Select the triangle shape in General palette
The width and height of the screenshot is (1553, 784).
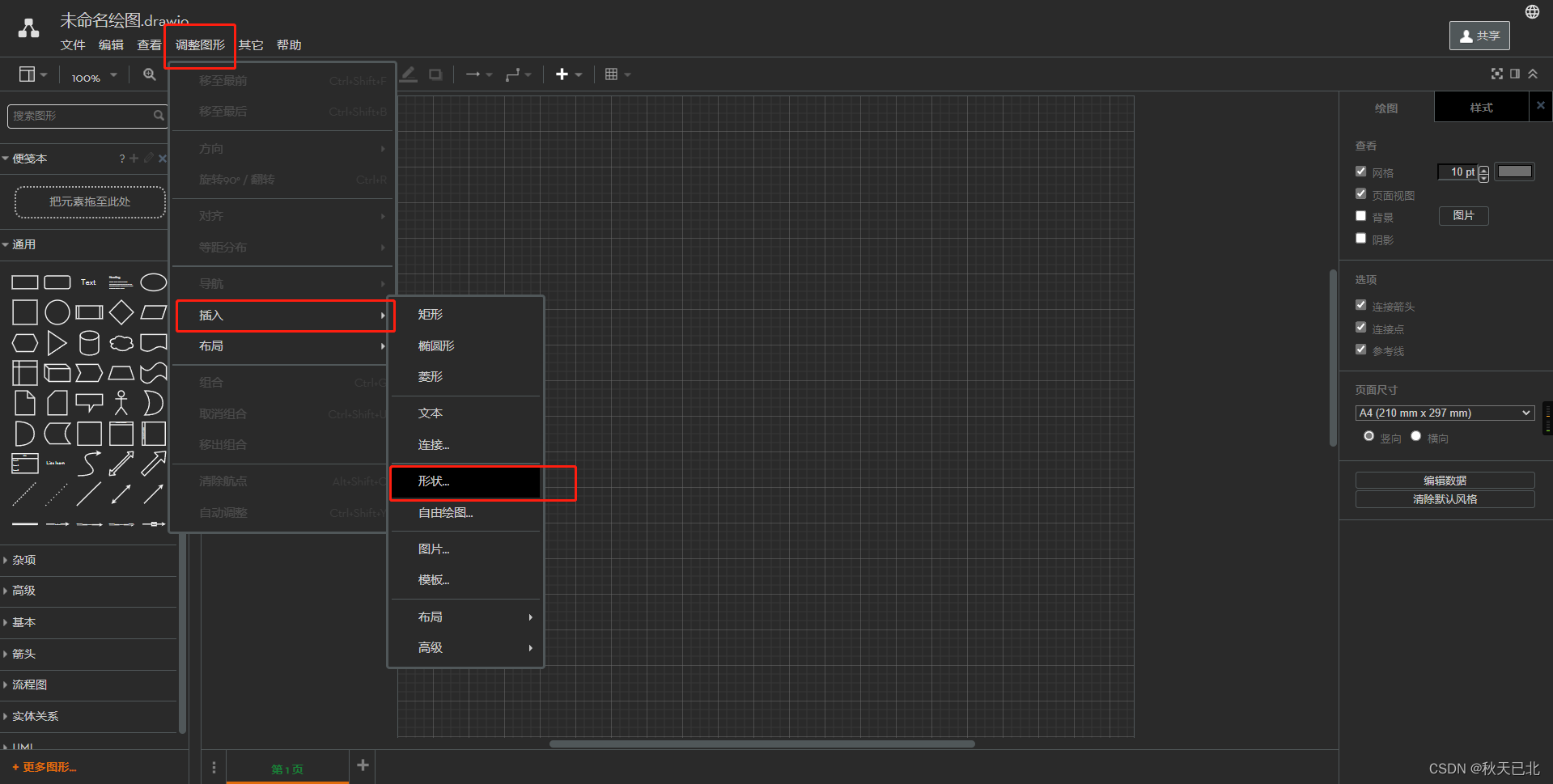(x=57, y=343)
